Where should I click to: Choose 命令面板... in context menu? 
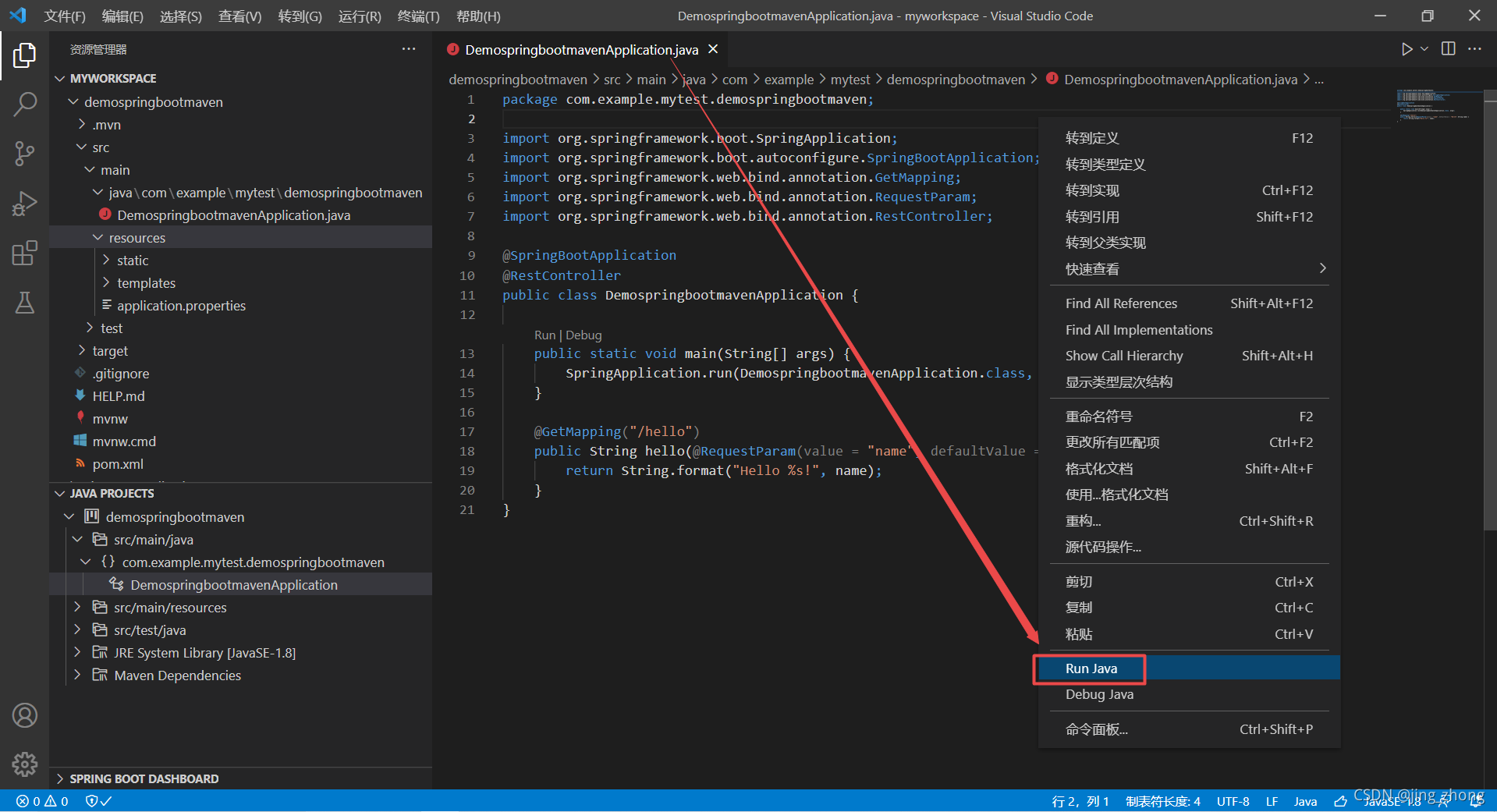click(x=1189, y=729)
